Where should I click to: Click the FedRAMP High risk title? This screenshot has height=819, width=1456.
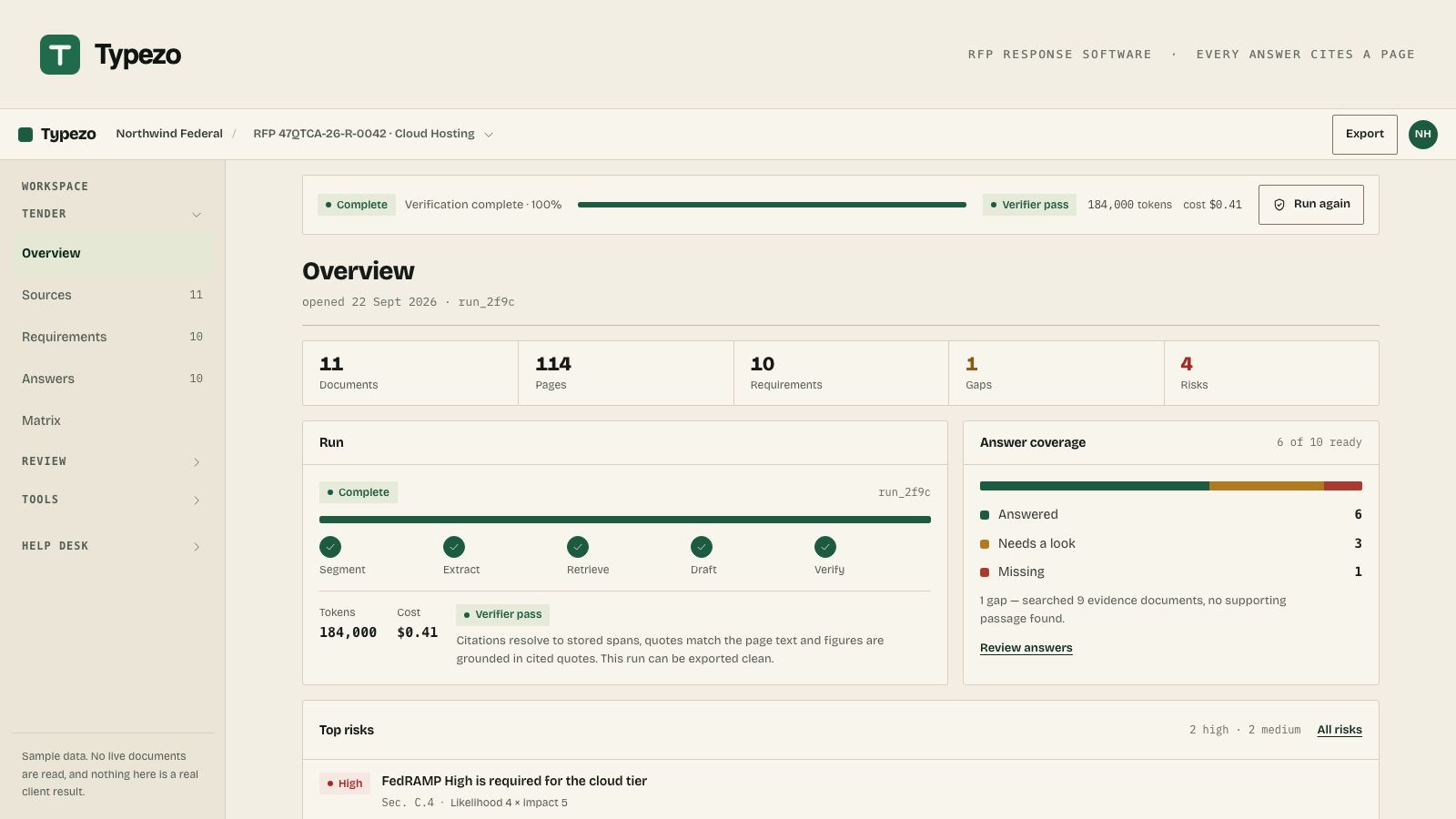[x=514, y=781]
